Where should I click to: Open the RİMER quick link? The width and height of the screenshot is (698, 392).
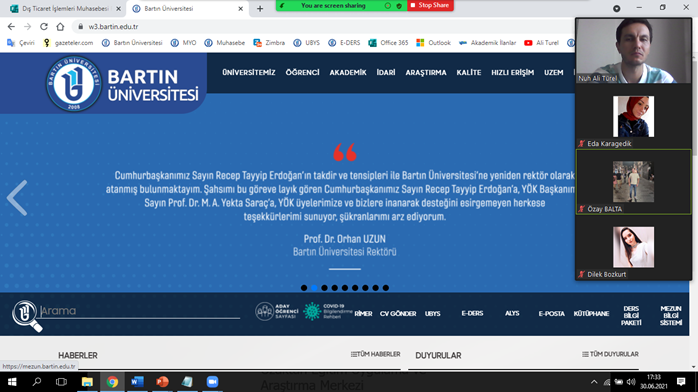363,314
